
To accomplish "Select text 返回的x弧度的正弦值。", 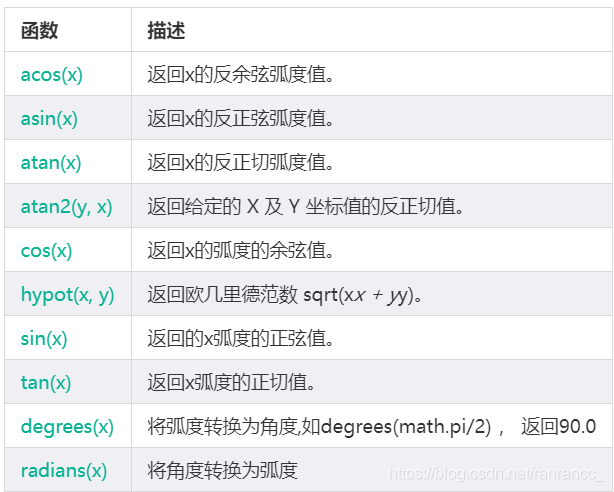I will (x=240, y=338).
